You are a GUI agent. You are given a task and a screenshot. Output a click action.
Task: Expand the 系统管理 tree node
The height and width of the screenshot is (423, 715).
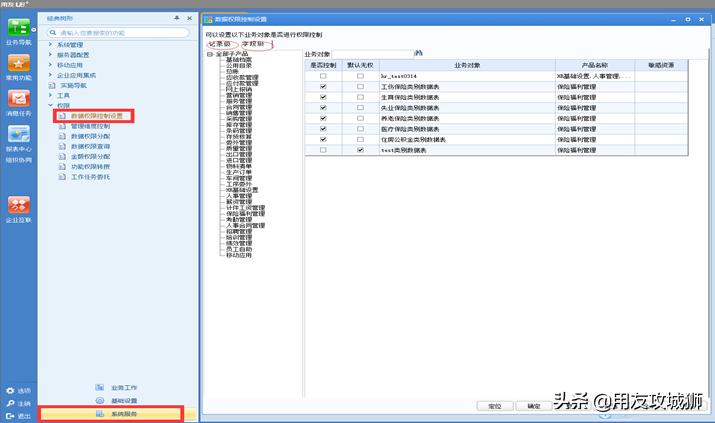tap(51, 45)
